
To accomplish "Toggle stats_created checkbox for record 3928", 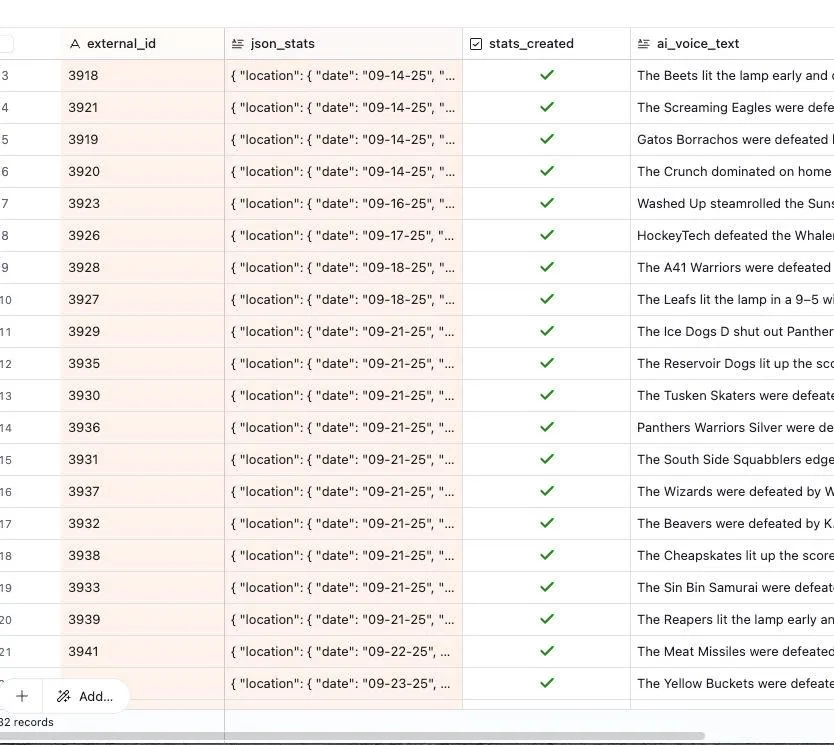I will point(547,267).
